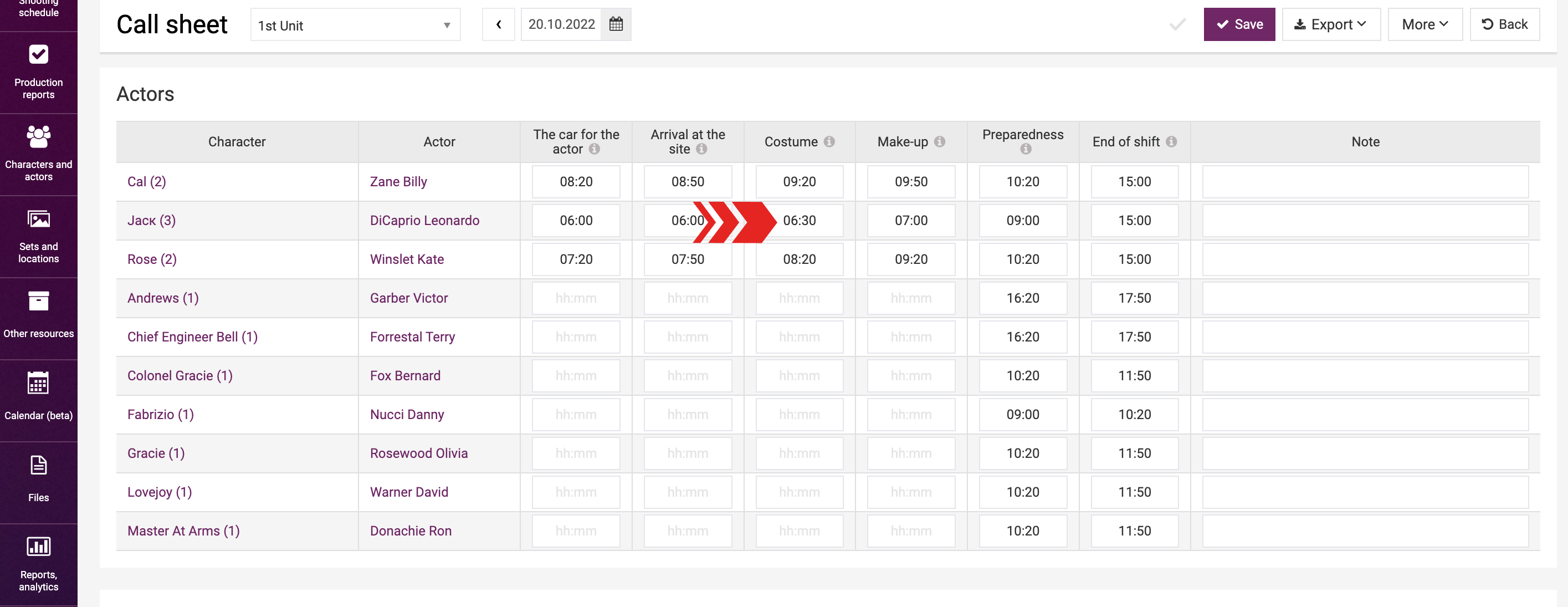Open actor Fox Bernard
The image size is (1568, 607).
point(406,376)
